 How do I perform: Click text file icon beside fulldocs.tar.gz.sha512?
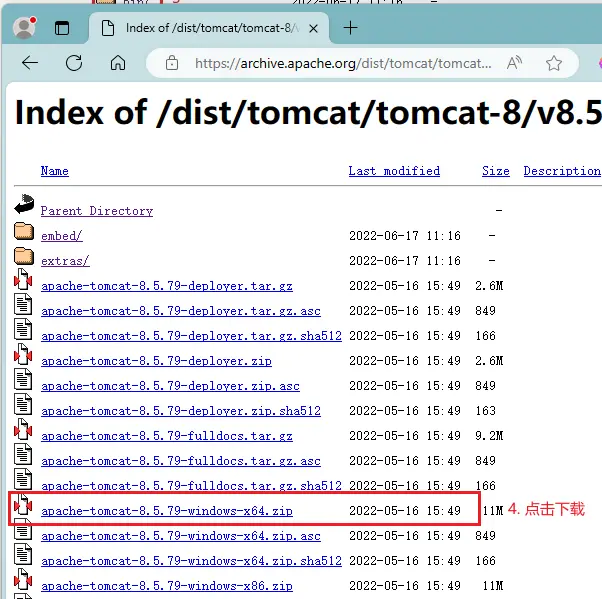23,479
